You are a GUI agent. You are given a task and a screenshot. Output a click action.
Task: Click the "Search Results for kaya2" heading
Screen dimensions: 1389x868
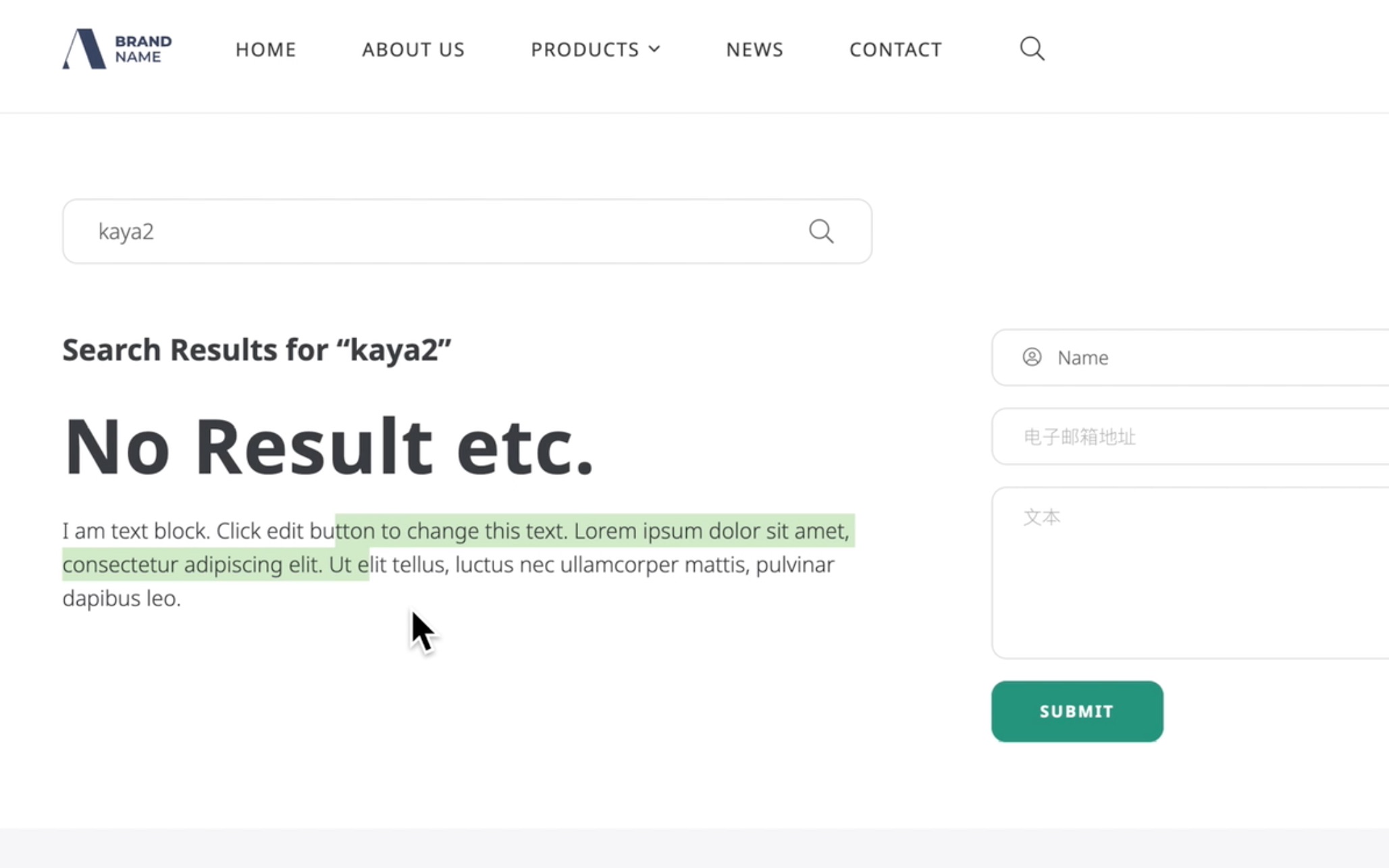[257, 350]
